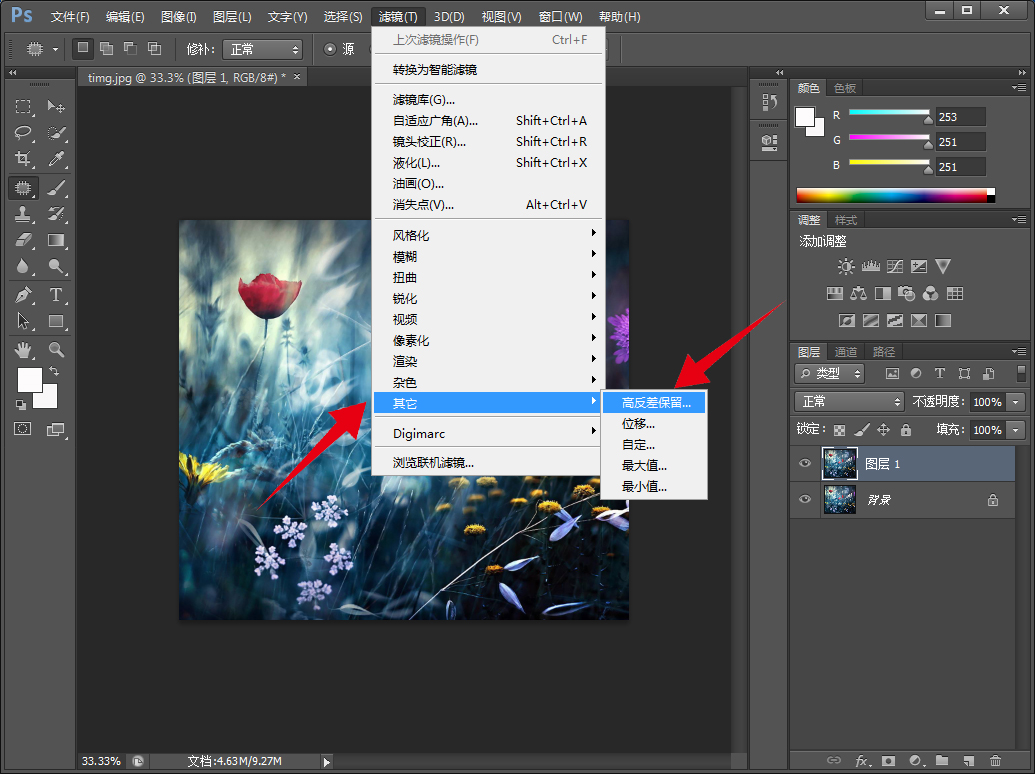Select the Brush tool
Screen dimensions: 1035x774
click(x=56, y=188)
